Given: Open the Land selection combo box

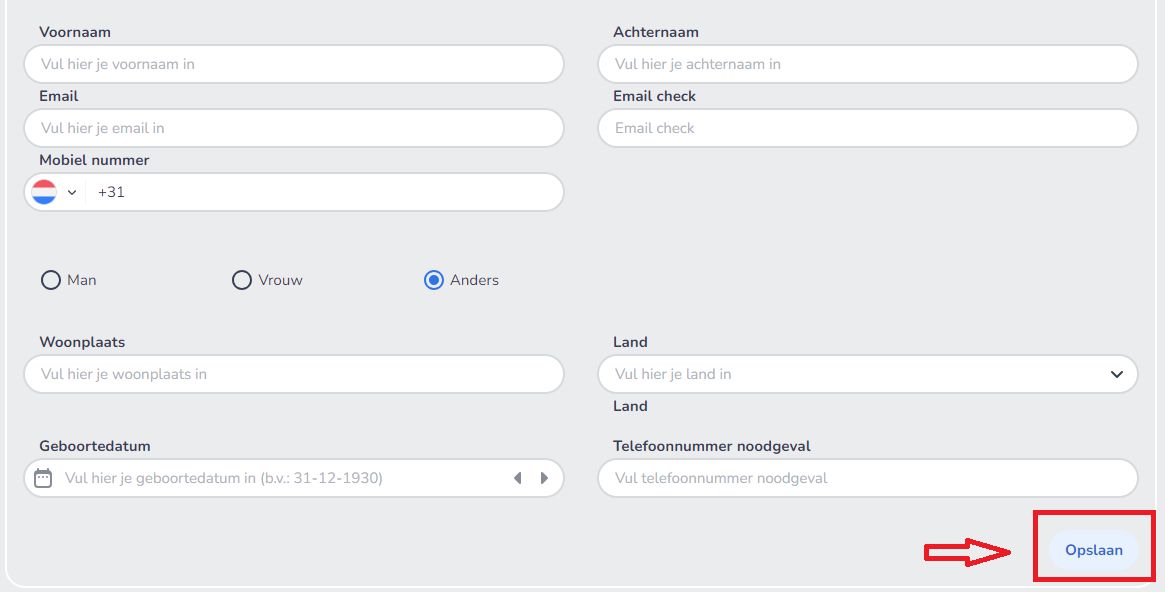Looking at the screenshot, I should click(x=850, y=374).
